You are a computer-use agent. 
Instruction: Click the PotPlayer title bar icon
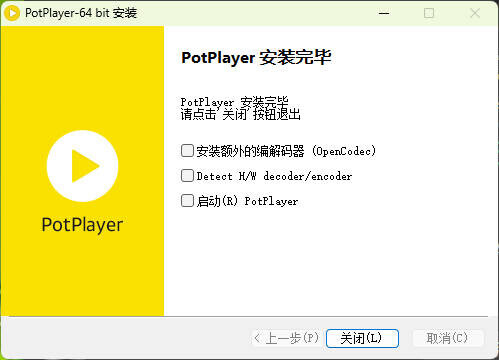tap(12, 13)
